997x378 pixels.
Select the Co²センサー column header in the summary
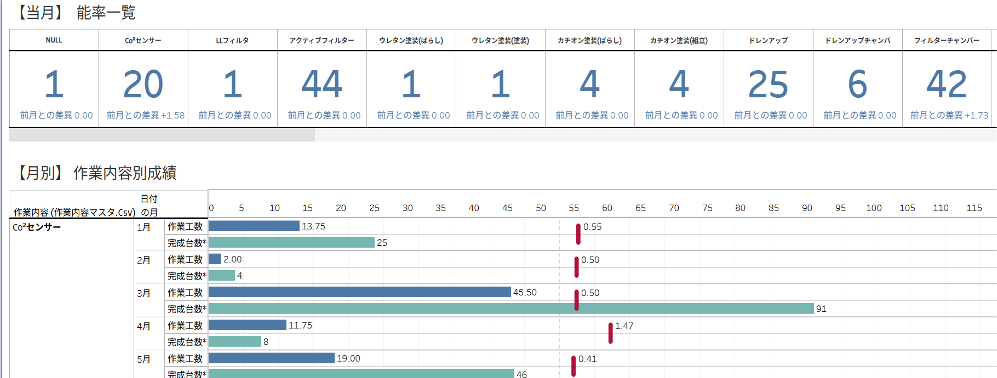143,39
